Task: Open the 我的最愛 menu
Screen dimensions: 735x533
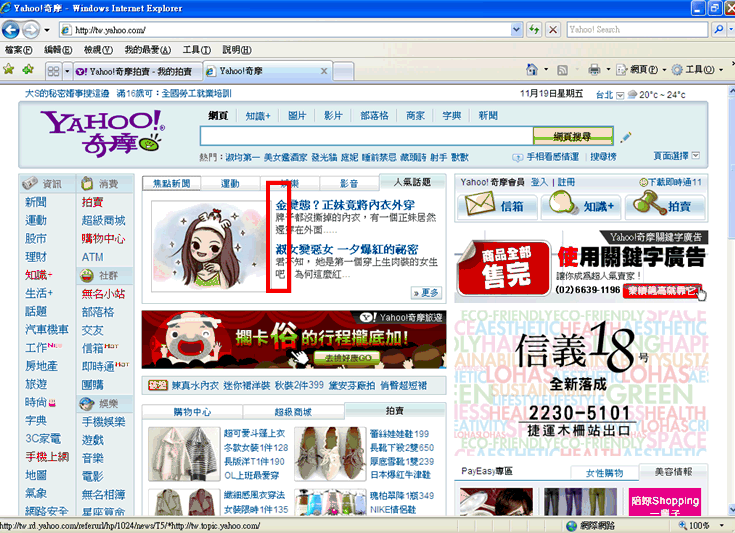Action: tap(147, 50)
